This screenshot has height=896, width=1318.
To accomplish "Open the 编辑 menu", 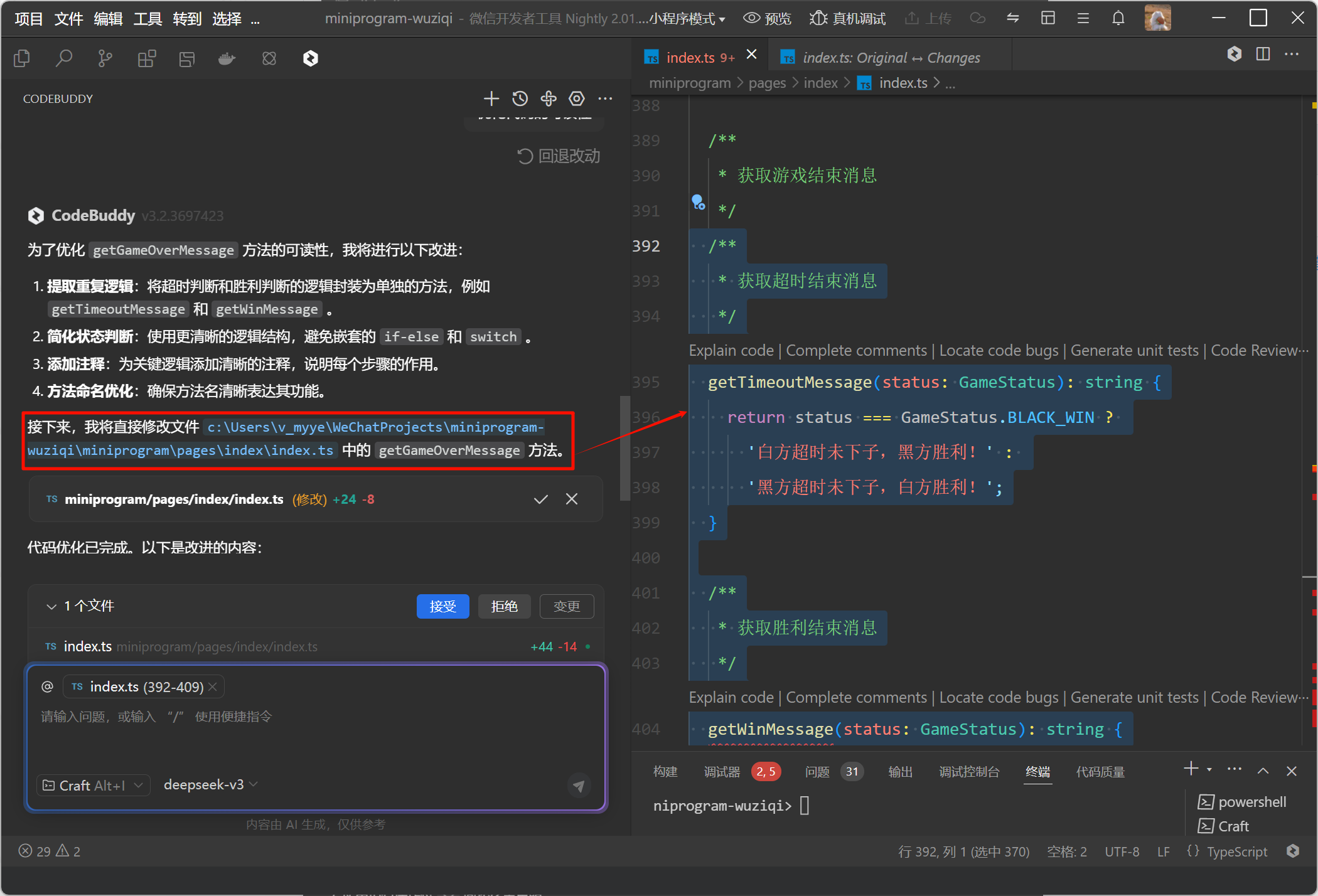I will [x=108, y=19].
